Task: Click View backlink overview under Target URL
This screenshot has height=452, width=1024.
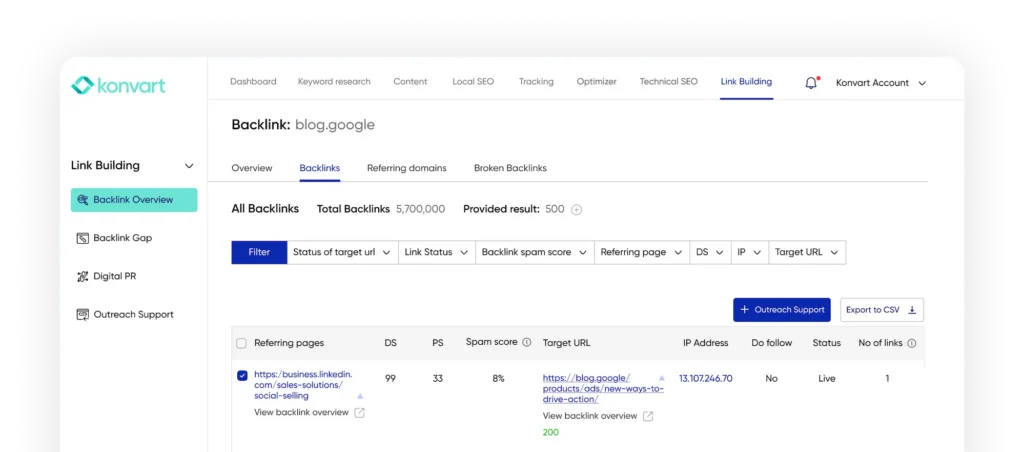Action: pos(590,416)
